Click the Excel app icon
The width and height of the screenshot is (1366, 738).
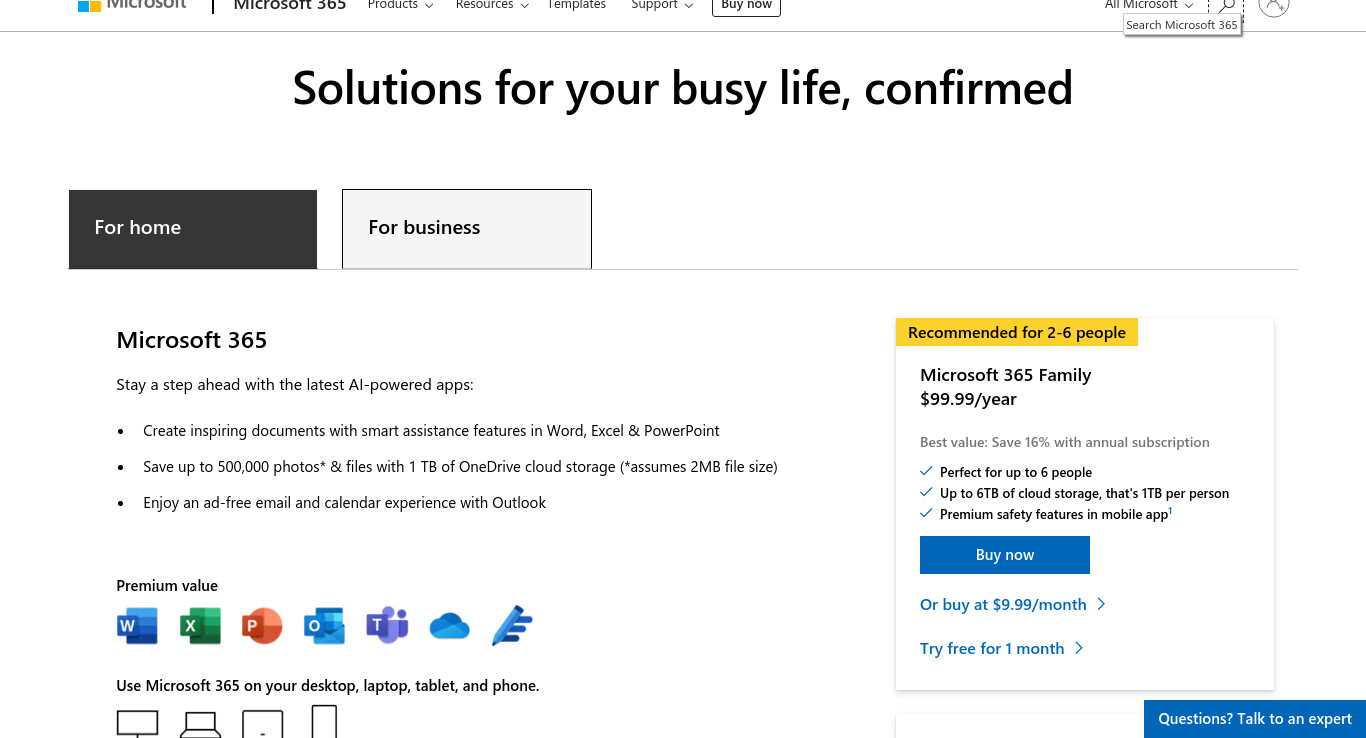pos(200,626)
